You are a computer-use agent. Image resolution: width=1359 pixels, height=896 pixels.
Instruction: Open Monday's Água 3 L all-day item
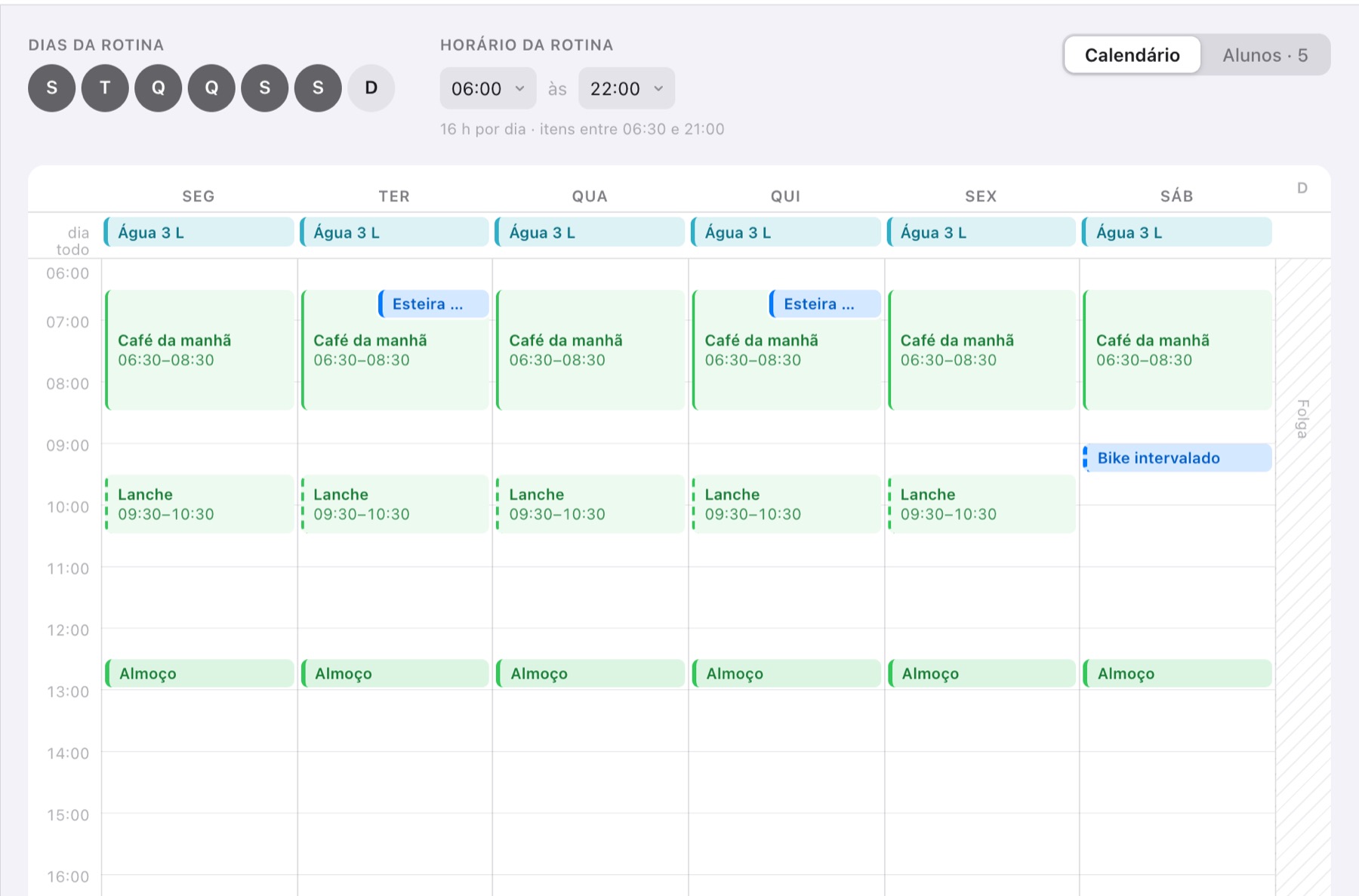[x=199, y=232]
